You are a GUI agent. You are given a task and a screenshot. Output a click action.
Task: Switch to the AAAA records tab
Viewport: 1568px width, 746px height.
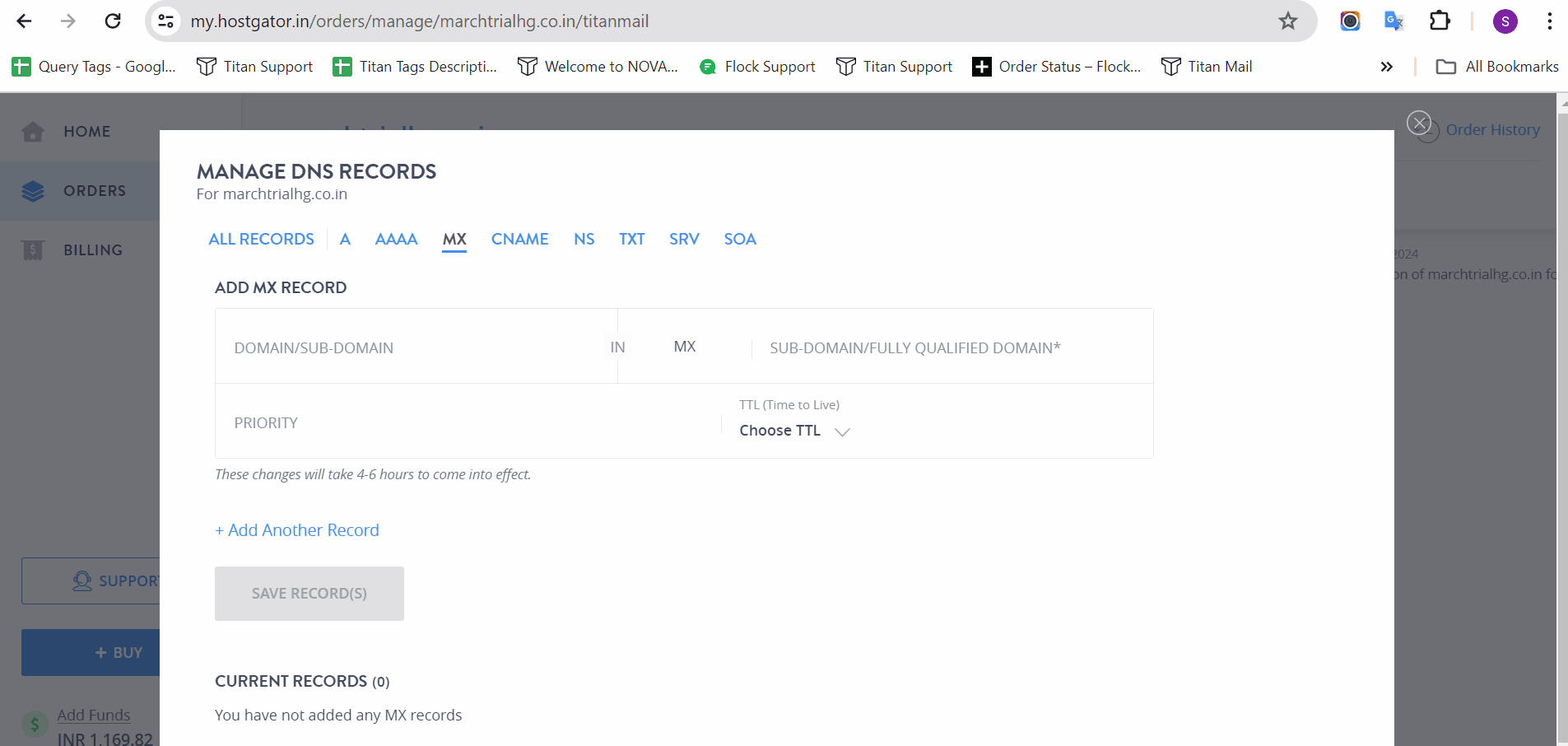pos(396,239)
